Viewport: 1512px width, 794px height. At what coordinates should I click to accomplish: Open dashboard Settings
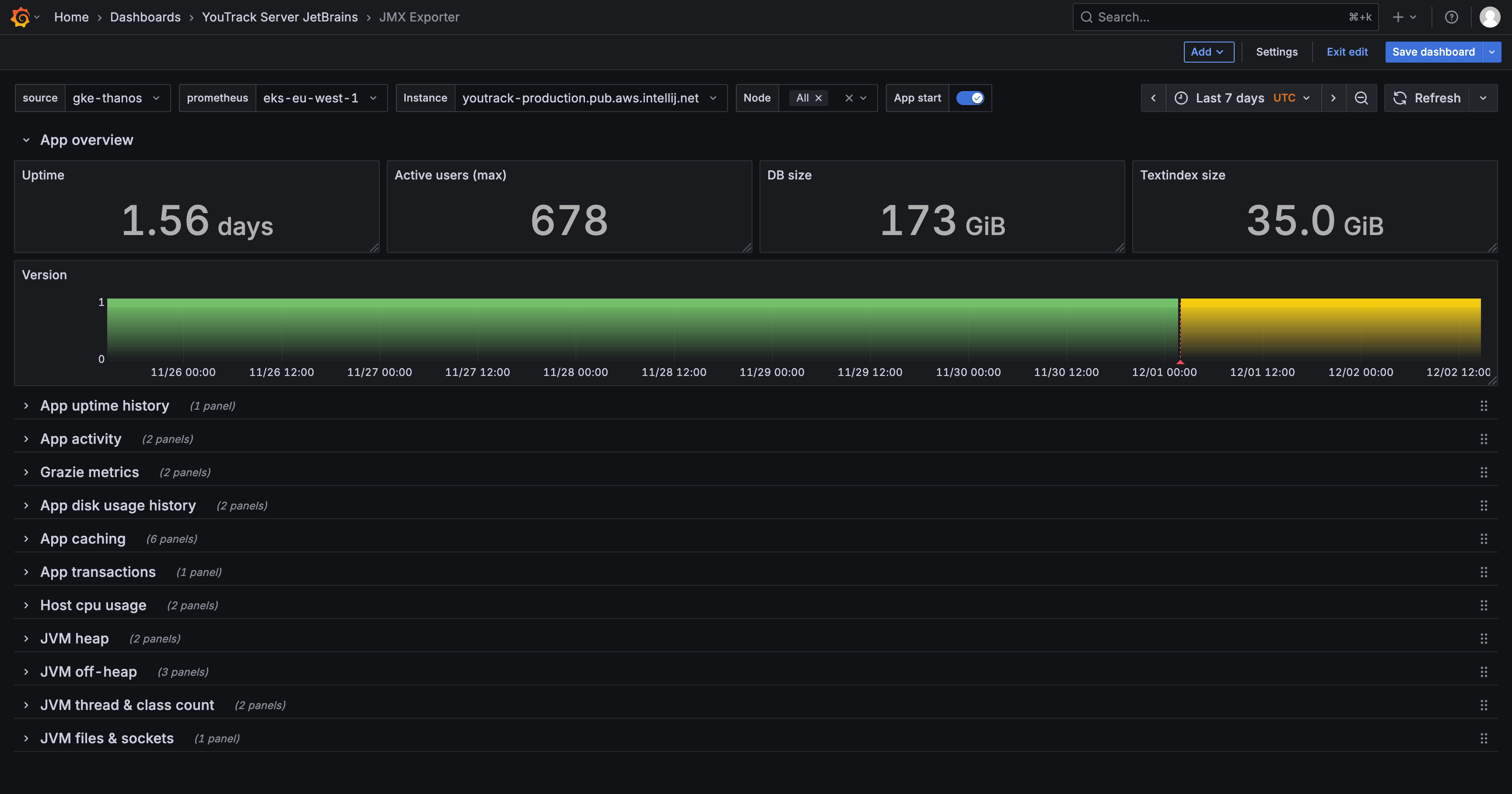click(x=1277, y=52)
